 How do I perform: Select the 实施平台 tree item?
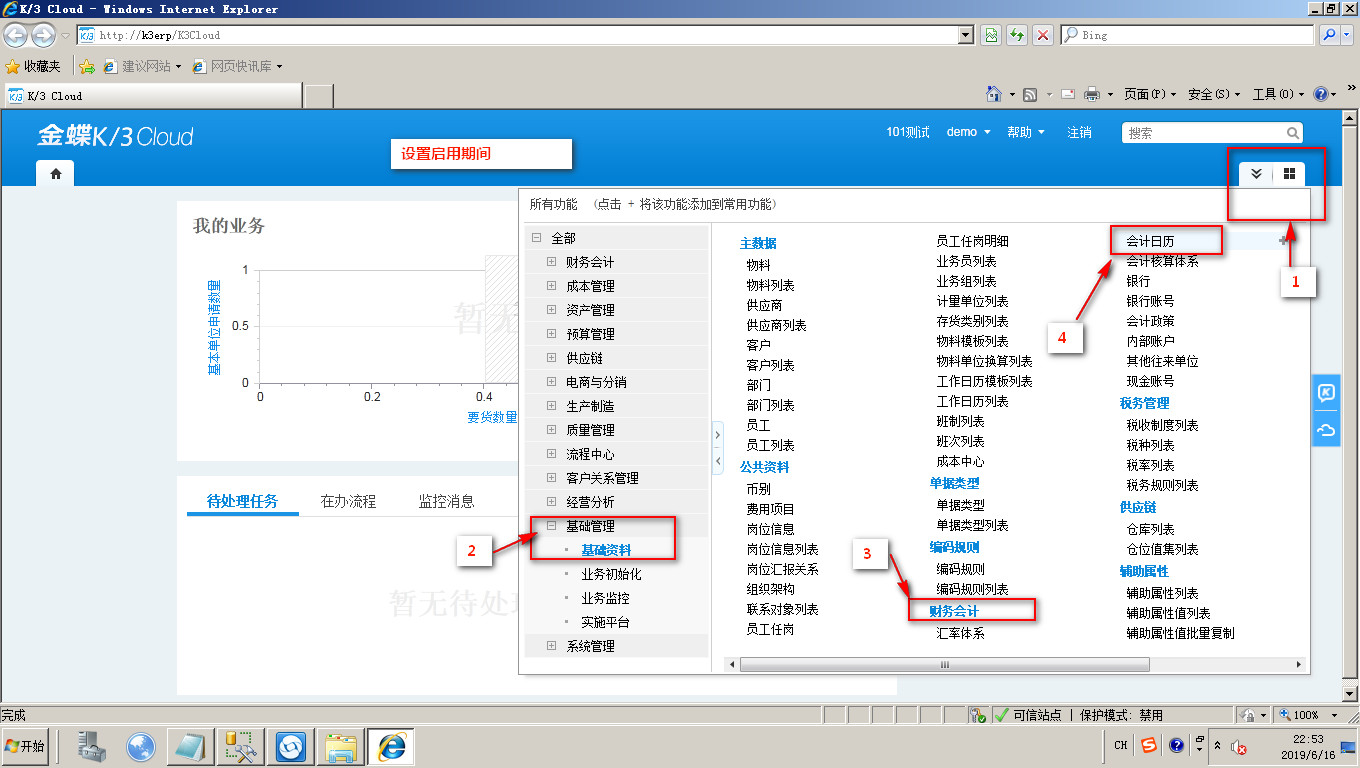coord(605,622)
